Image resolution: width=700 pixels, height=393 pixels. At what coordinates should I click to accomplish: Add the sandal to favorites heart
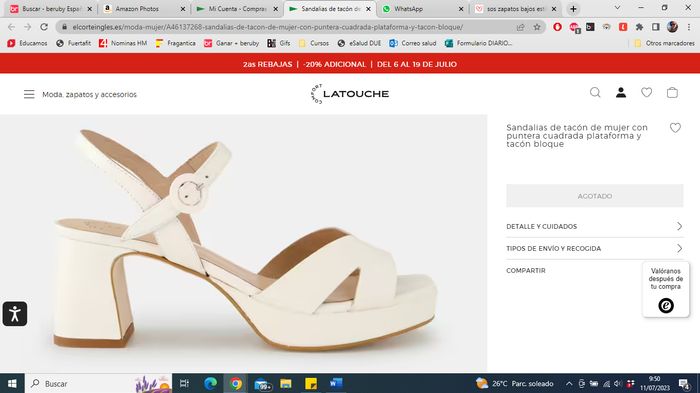point(675,128)
